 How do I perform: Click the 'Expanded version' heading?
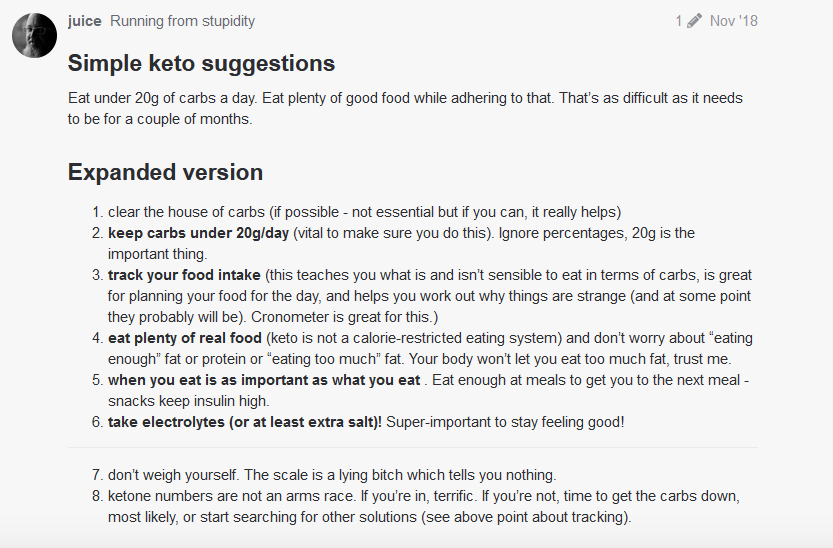pos(165,173)
